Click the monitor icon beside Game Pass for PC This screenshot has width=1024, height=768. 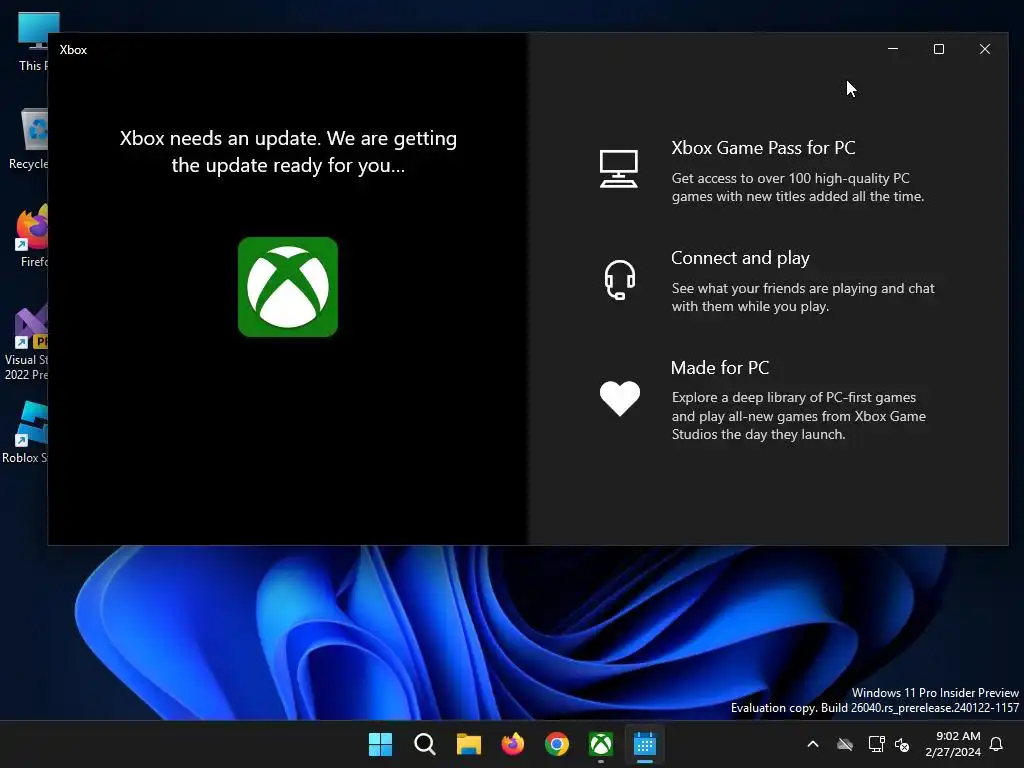click(x=618, y=168)
